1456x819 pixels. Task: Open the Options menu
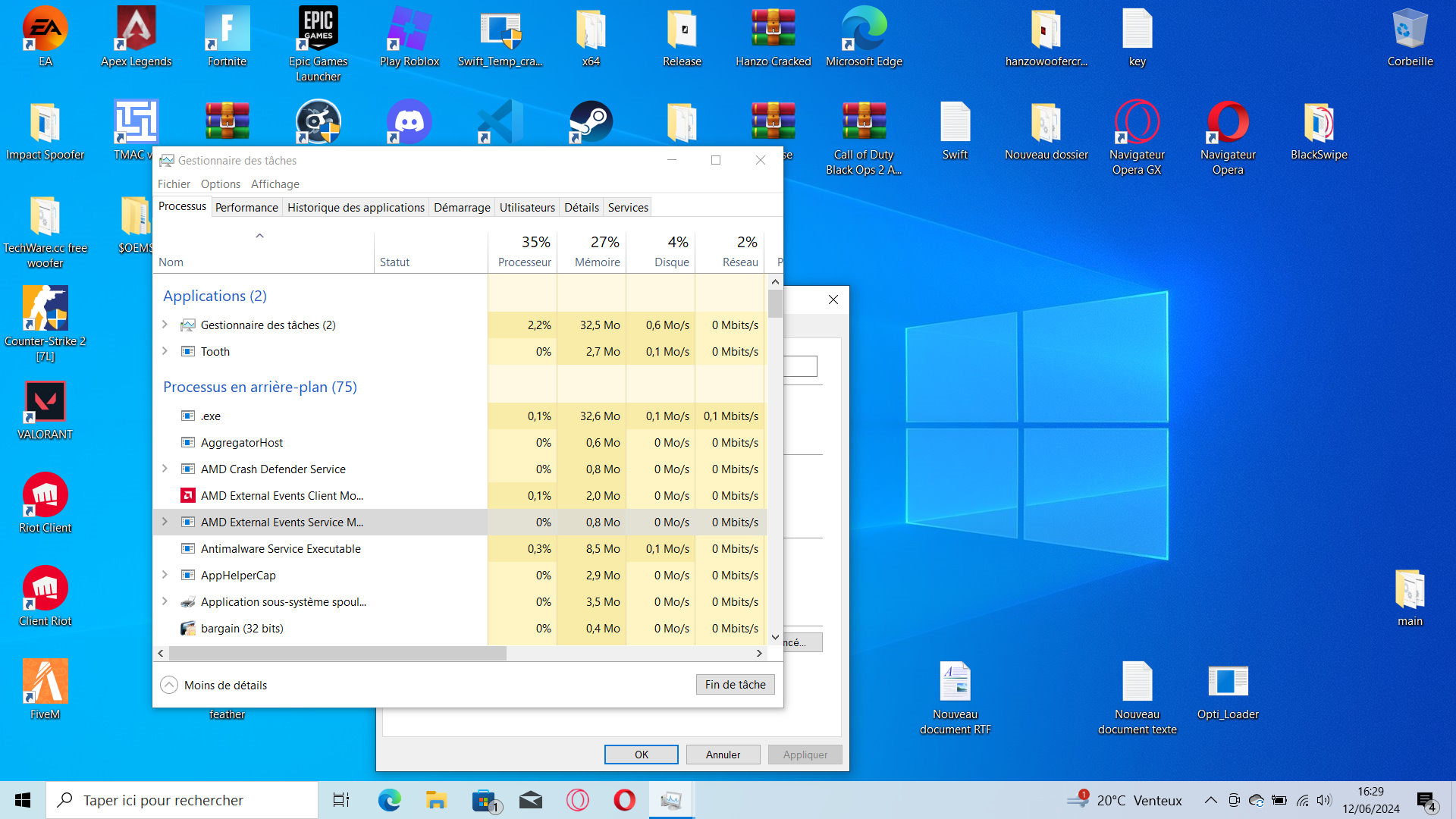(x=220, y=184)
